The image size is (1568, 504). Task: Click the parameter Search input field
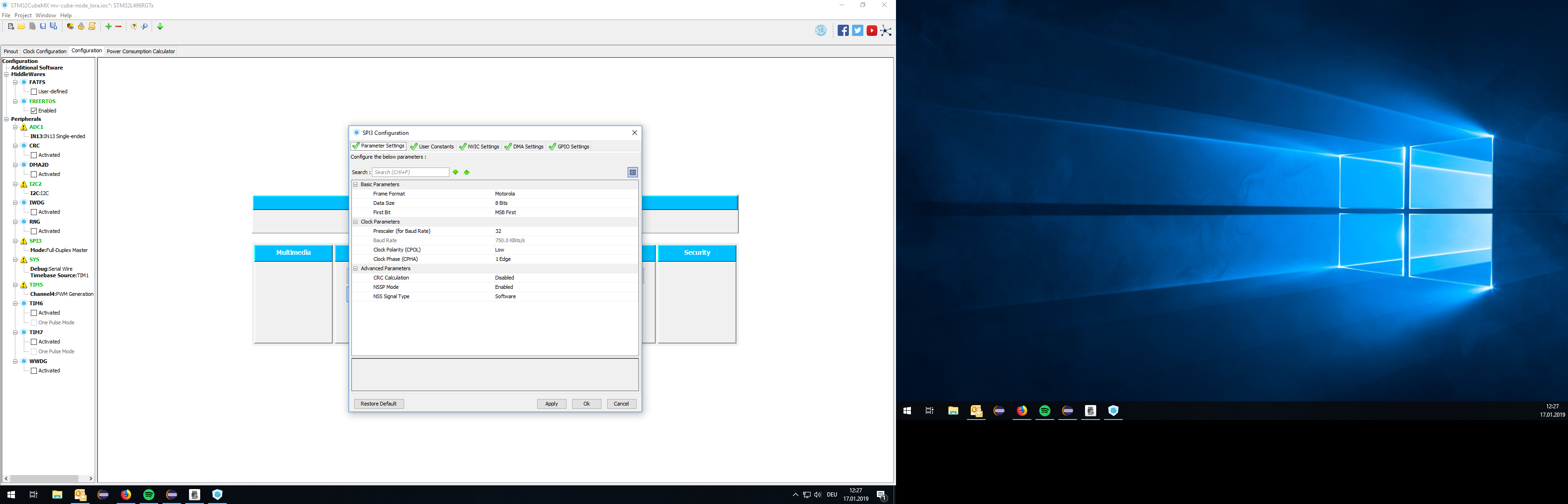pyautogui.click(x=410, y=172)
